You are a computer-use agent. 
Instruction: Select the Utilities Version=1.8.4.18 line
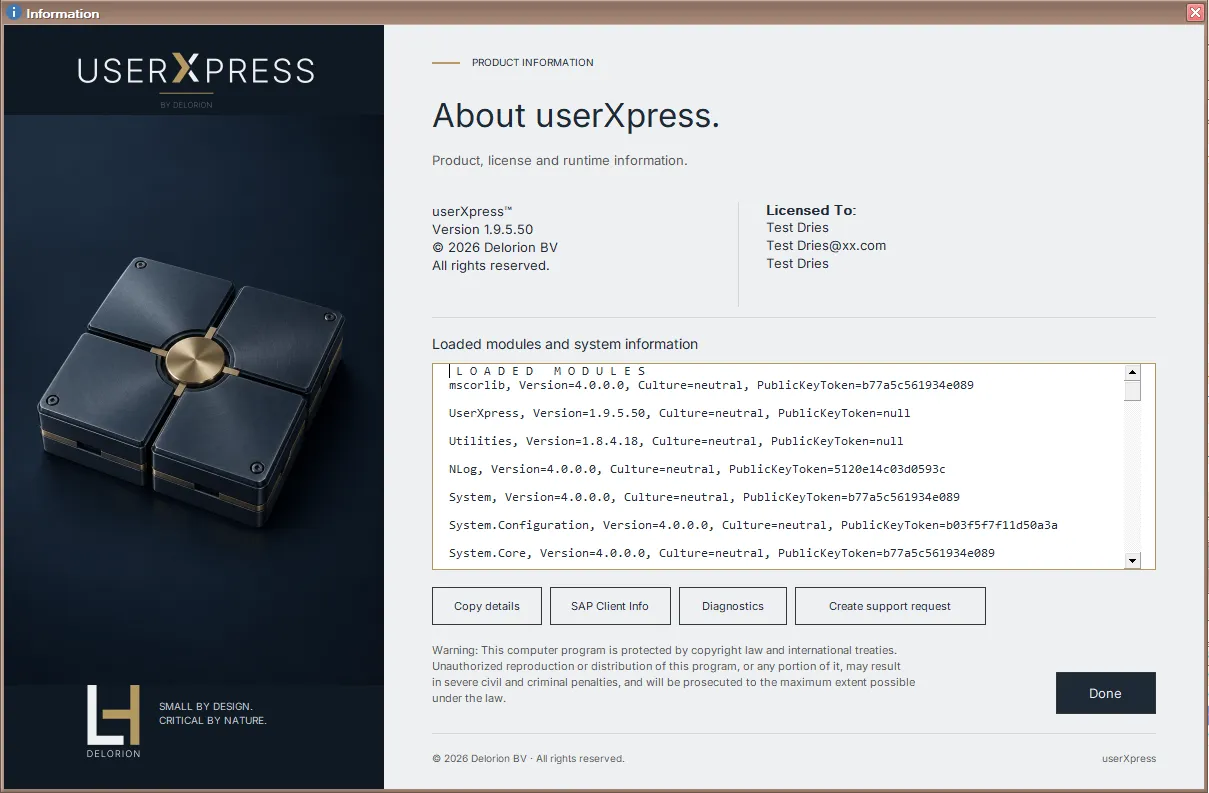[676, 441]
